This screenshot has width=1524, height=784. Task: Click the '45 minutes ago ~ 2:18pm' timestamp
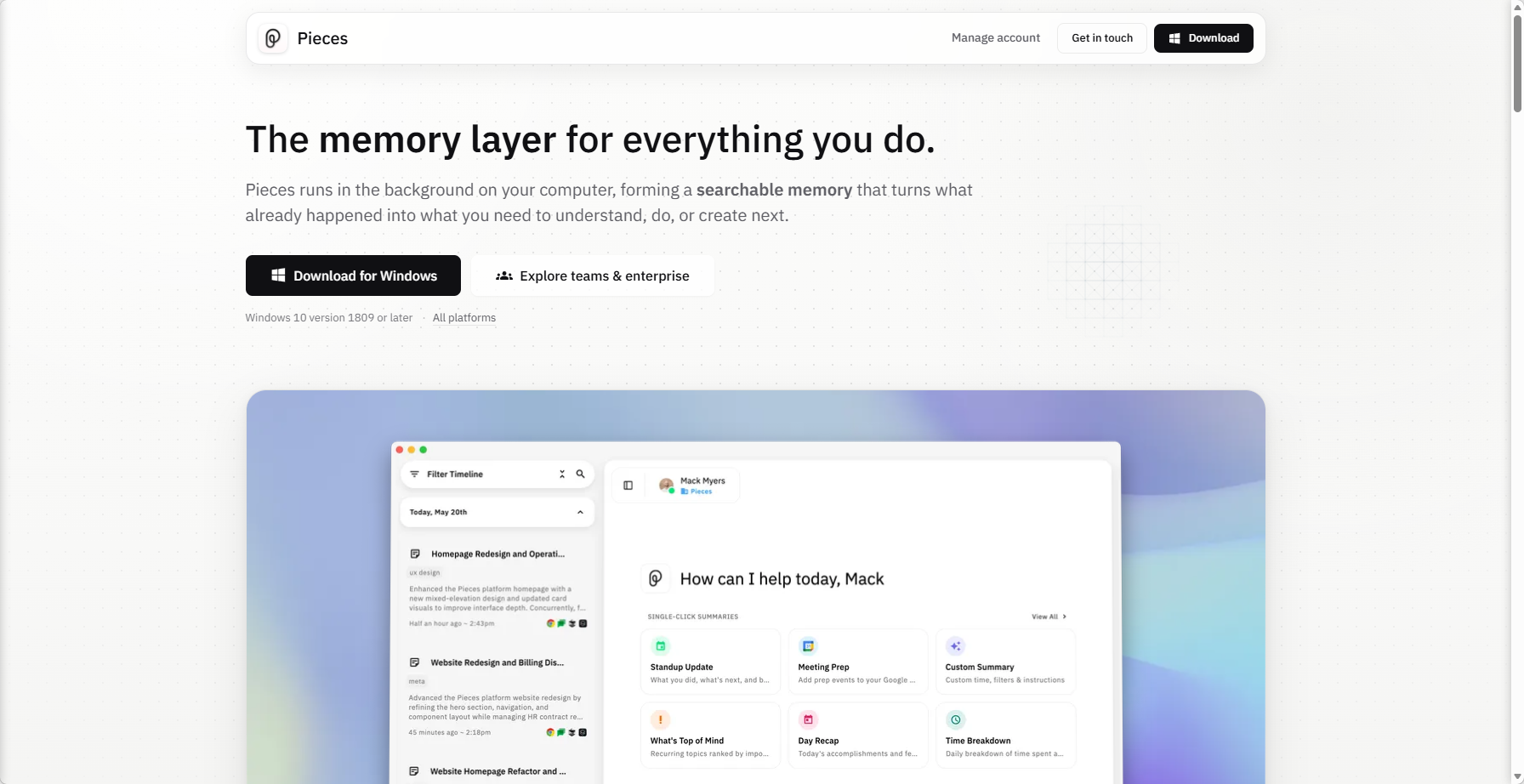click(x=449, y=733)
